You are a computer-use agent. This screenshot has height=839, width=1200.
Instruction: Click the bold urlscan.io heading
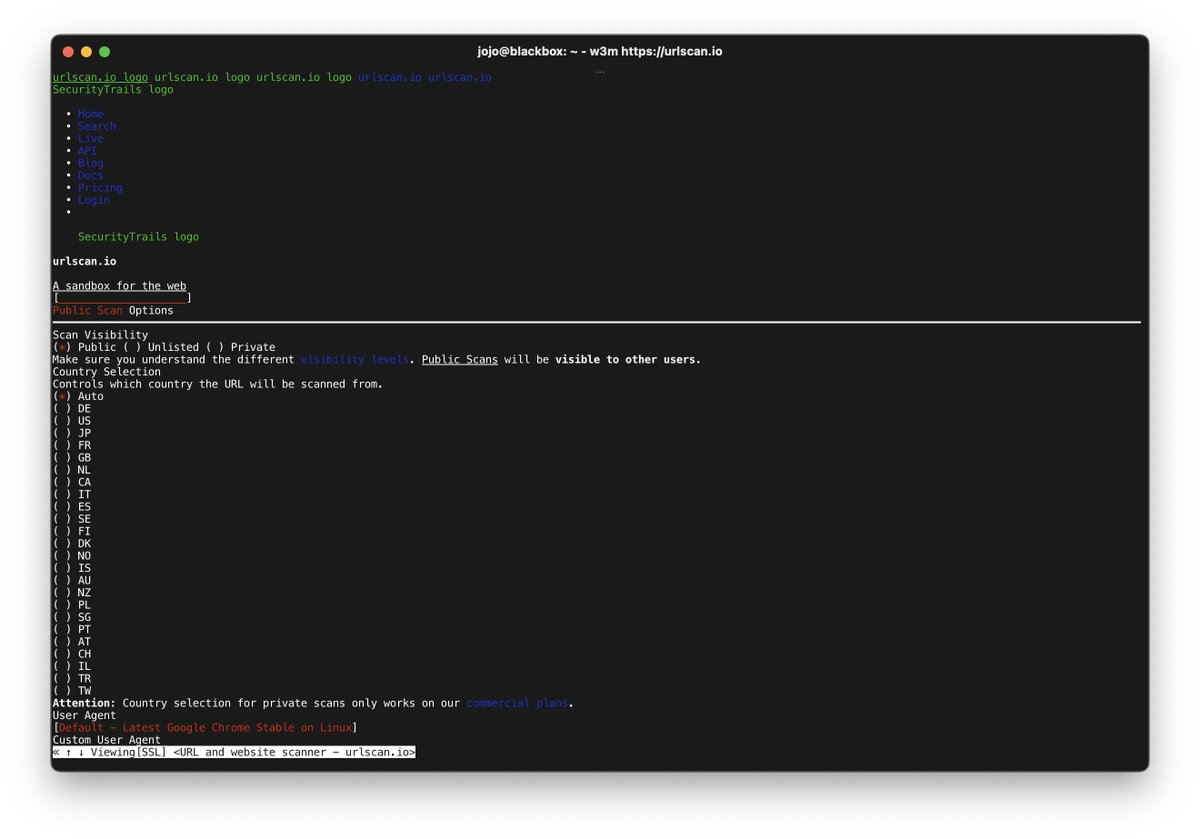coord(84,261)
